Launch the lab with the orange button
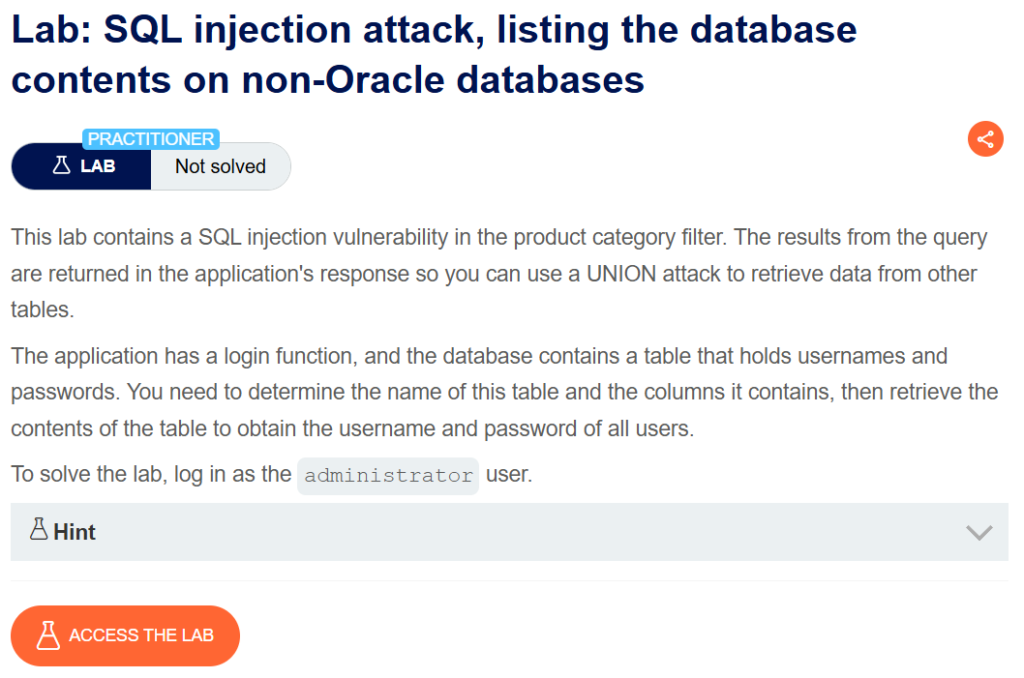Viewport: 1024px width, 678px height. click(125, 635)
